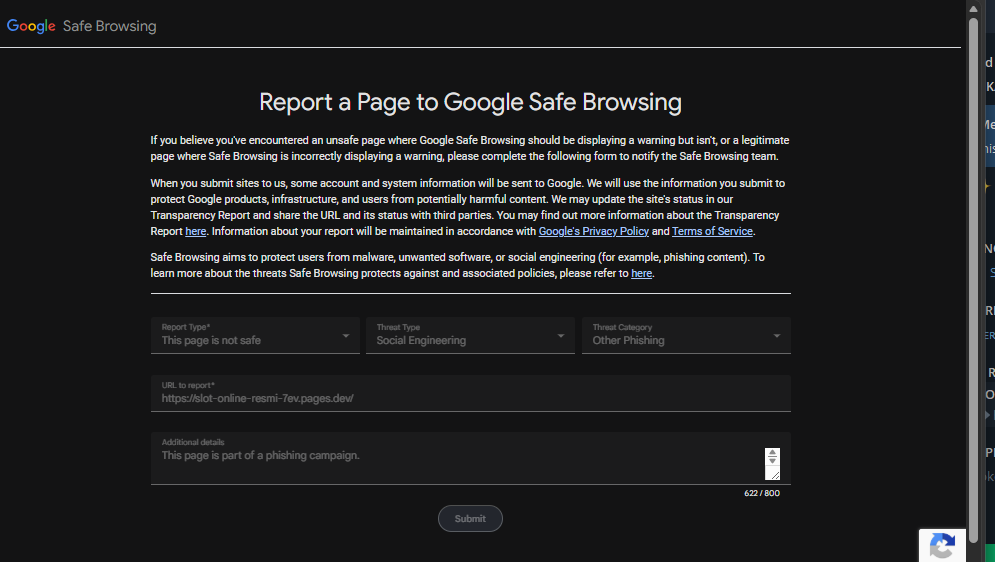Click the page vertical scrollbar thumb
Screen dimensions: 995x562
(973, 279)
